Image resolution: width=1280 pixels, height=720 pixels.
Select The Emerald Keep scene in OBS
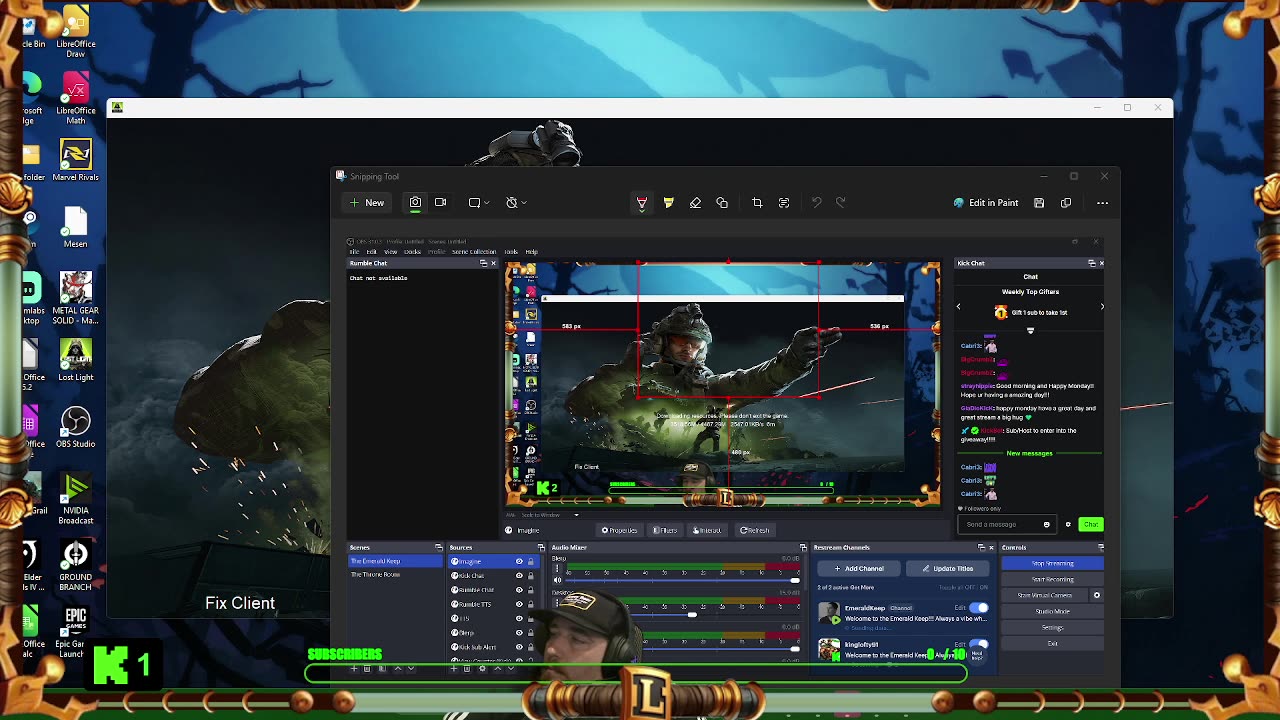395,561
